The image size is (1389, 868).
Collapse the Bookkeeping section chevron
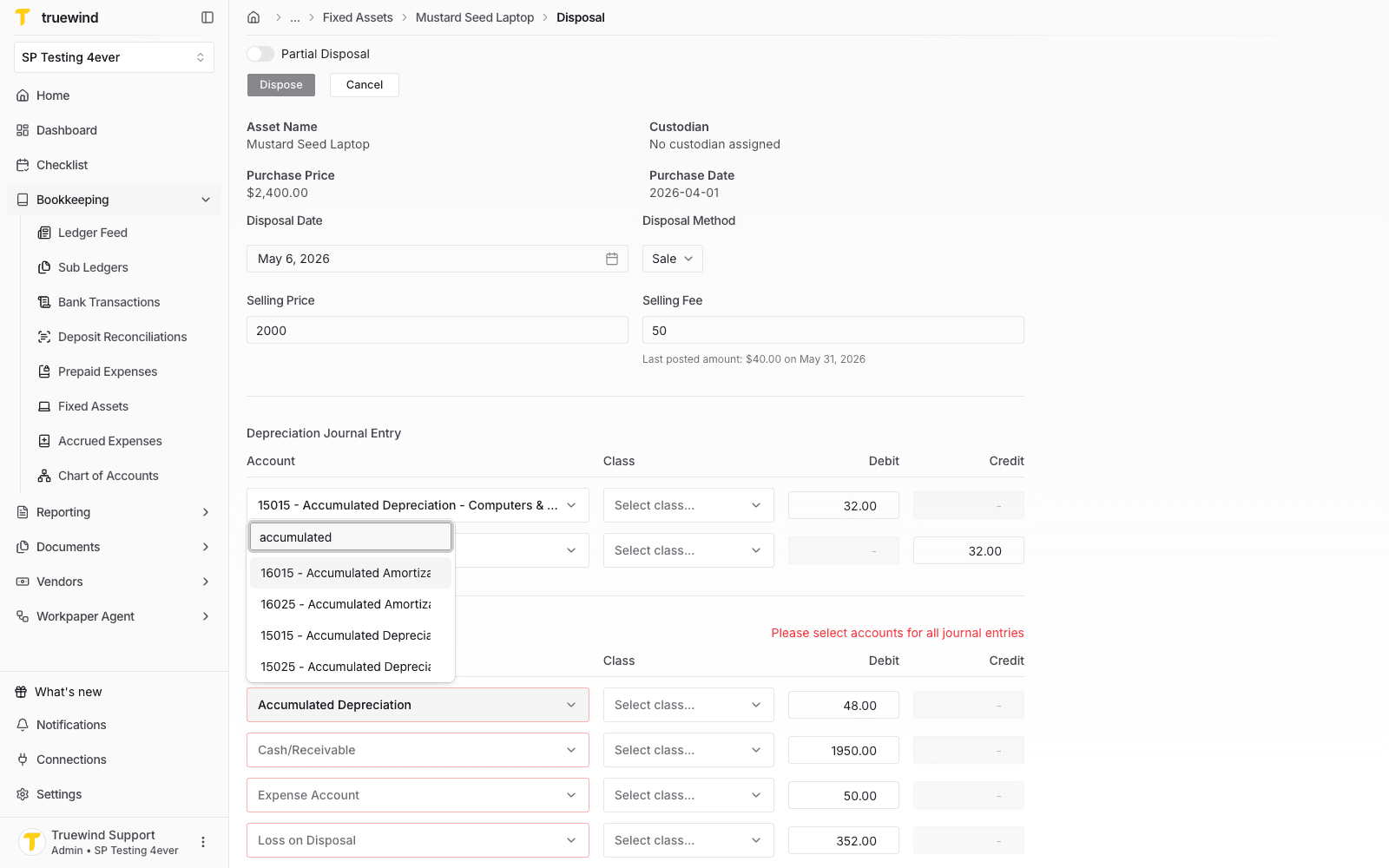[x=206, y=200]
